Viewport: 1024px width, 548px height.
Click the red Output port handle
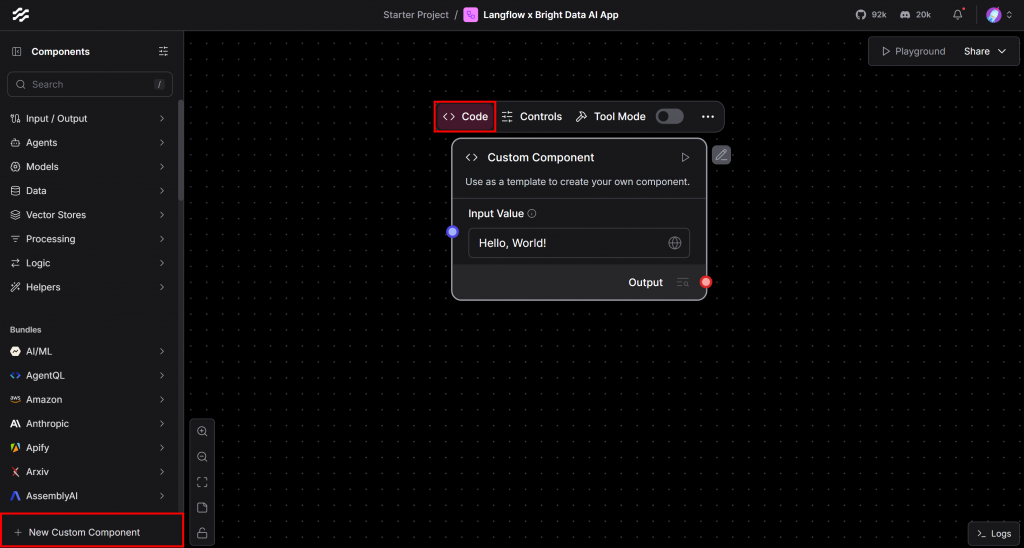pos(706,282)
